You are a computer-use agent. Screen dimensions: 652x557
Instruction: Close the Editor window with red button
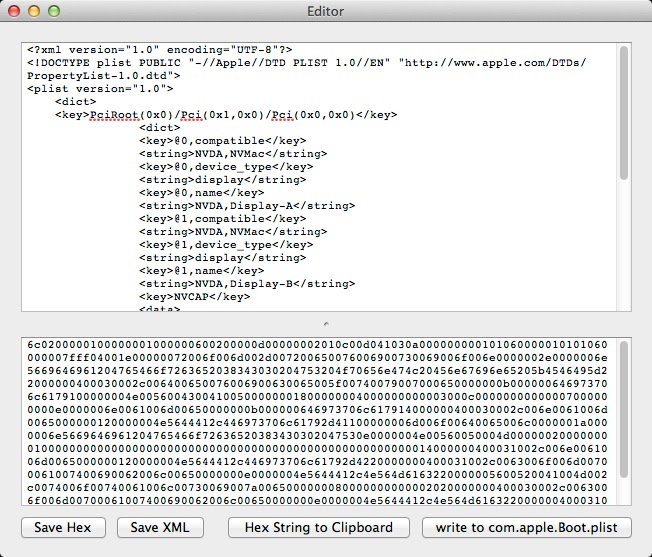click(14, 11)
